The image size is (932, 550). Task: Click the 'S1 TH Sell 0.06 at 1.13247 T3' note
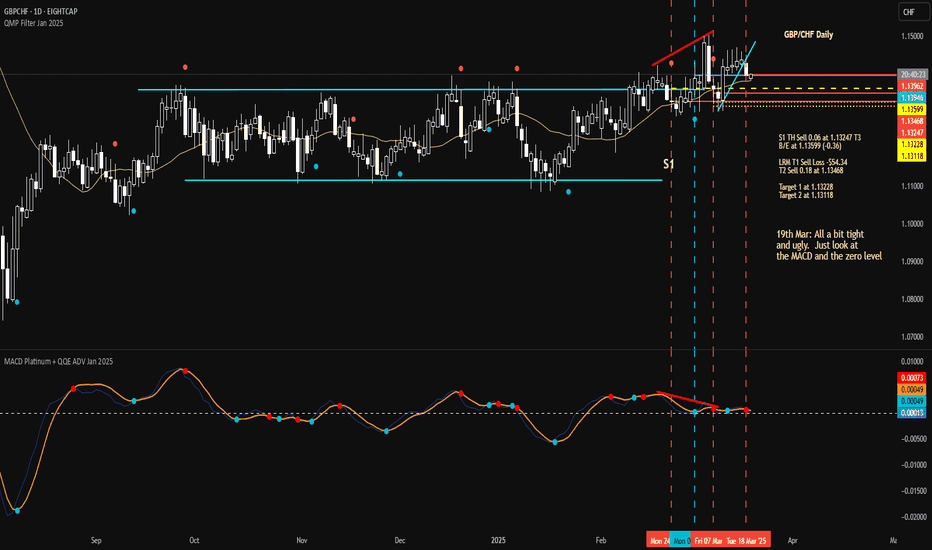click(820, 137)
